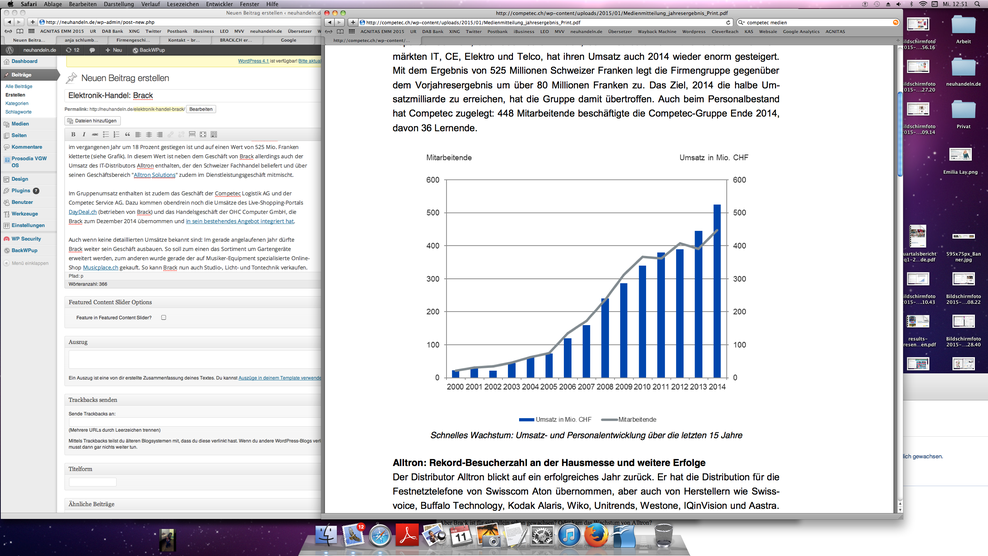Image resolution: width=988 pixels, height=556 pixels.
Task: Click the Bearbeiten permalink button
Action: pos(201,109)
